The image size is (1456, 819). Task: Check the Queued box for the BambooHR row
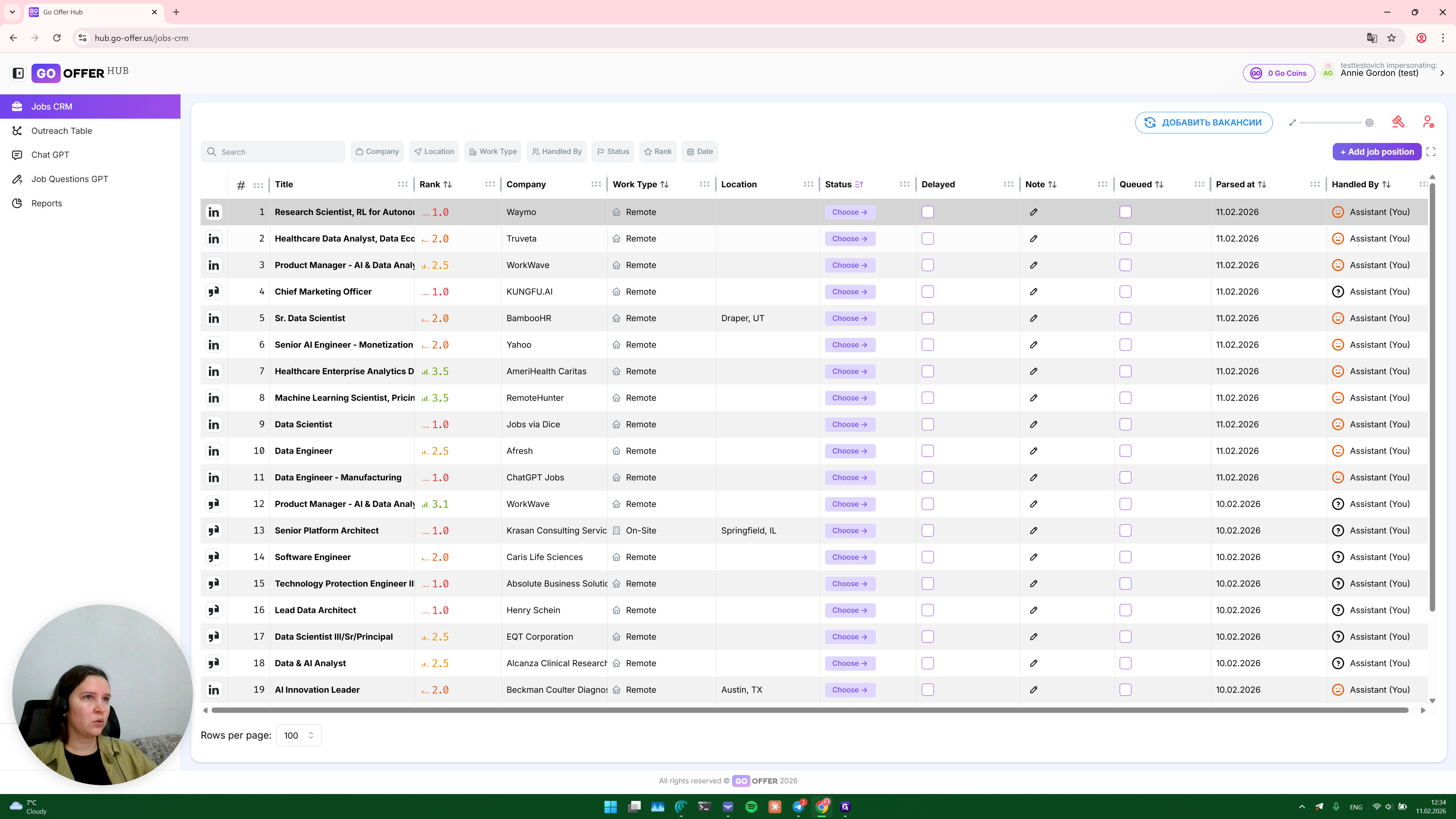coord(1125,318)
